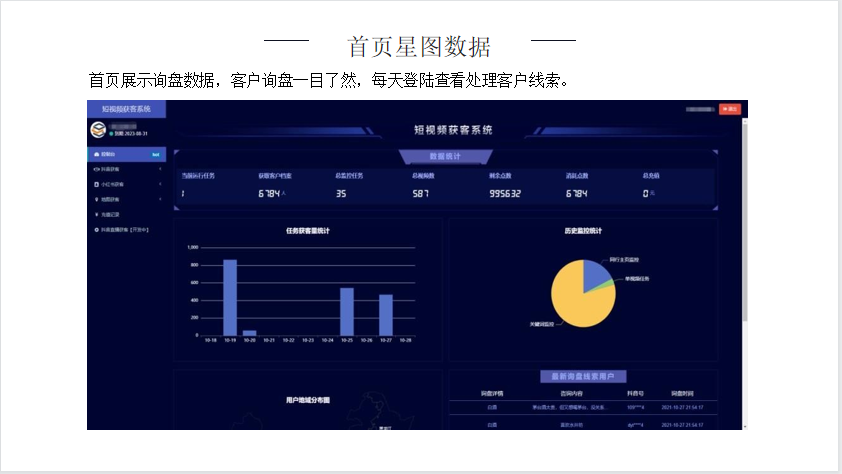Screen dimensions: 842x474
Task: Click the 小红书获客 book icon
Action: click(97, 184)
